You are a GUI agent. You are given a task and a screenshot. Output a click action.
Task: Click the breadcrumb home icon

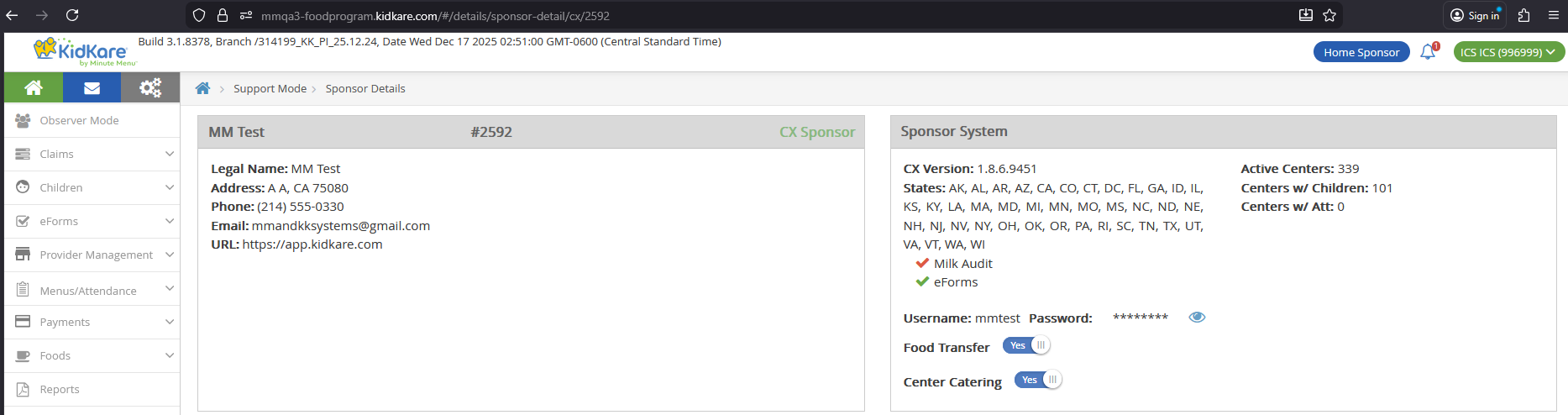pos(202,88)
